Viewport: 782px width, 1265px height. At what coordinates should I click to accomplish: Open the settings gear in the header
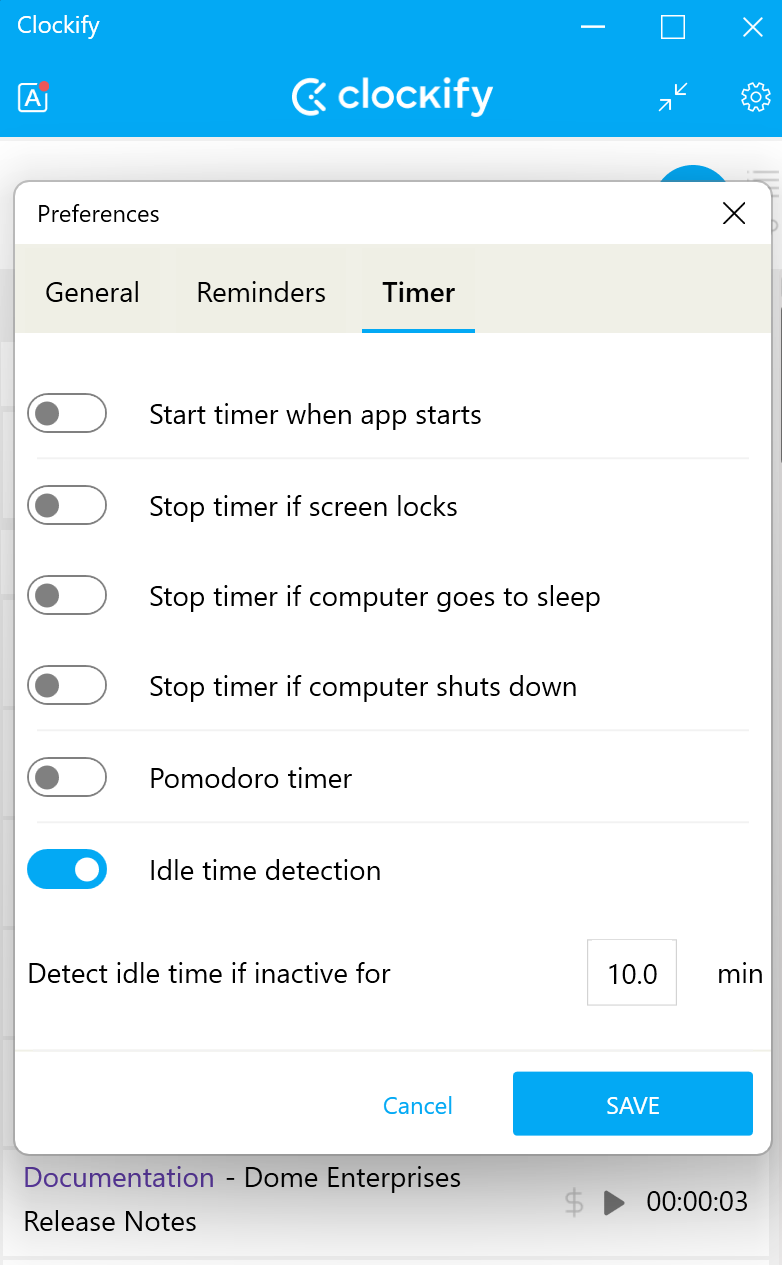755,96
